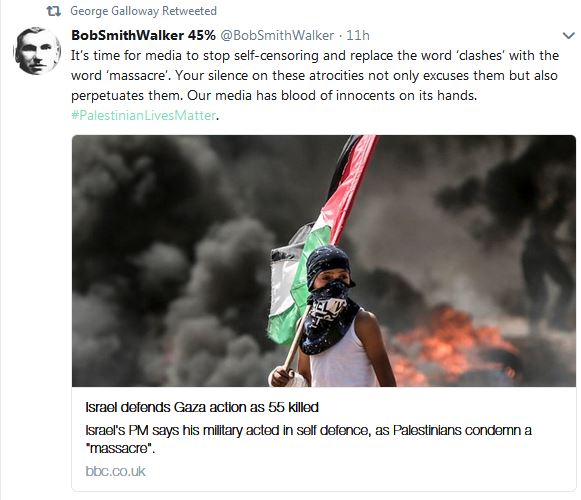This screenshot has height=500, width=581.
Task: Open the #PalestinianLivesMatter hashtag
Action: tap(143, 115)
